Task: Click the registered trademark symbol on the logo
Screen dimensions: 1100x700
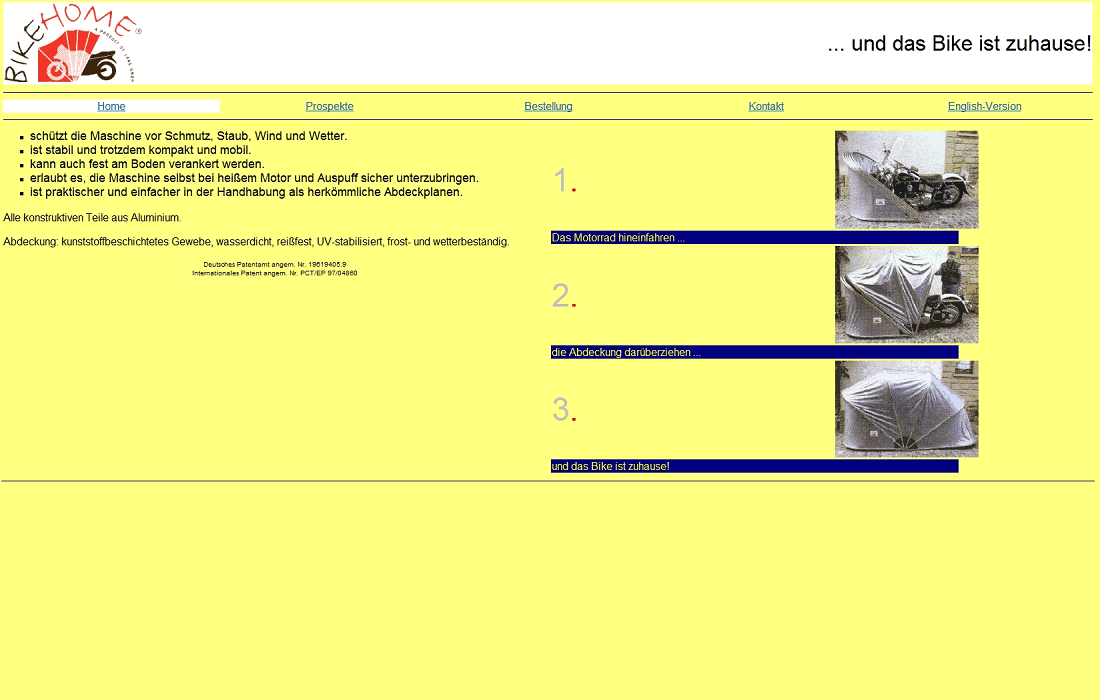Action: [136, 30]
